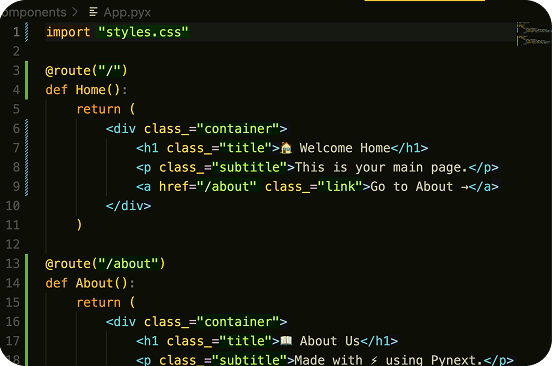Click the first return ( statement
The image size is (552, 366).
[106, 109]
